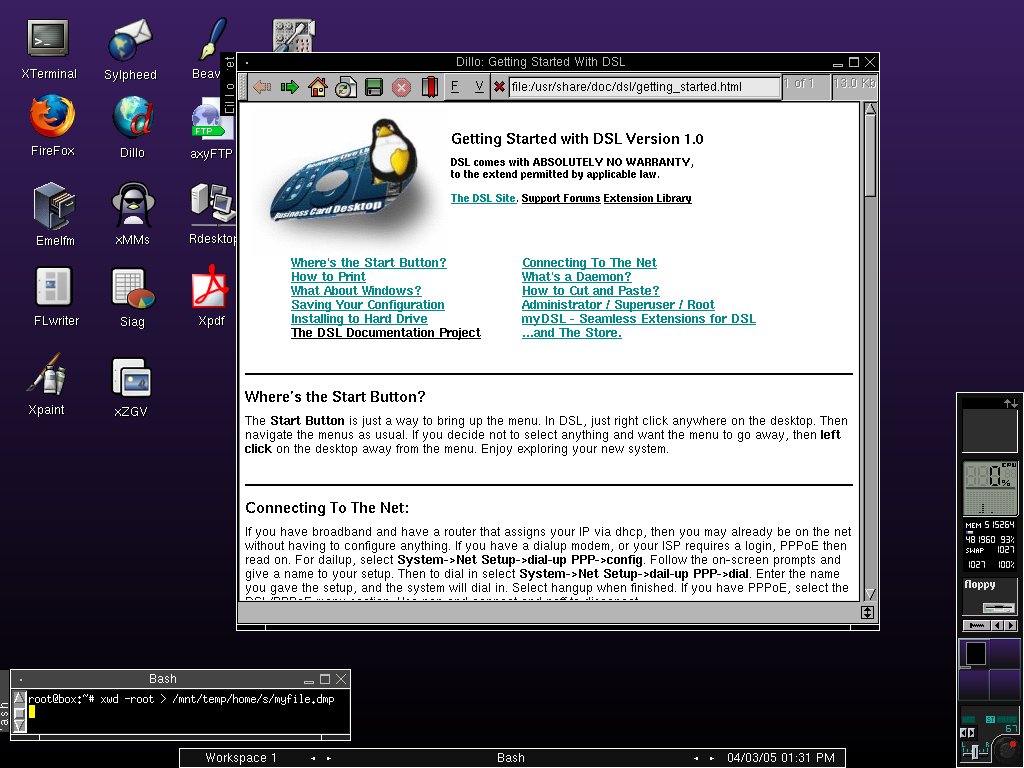Go to Where's the Start Button? link
The height and width of the screenshot is (768, 1024).
(x=368, y=263)
